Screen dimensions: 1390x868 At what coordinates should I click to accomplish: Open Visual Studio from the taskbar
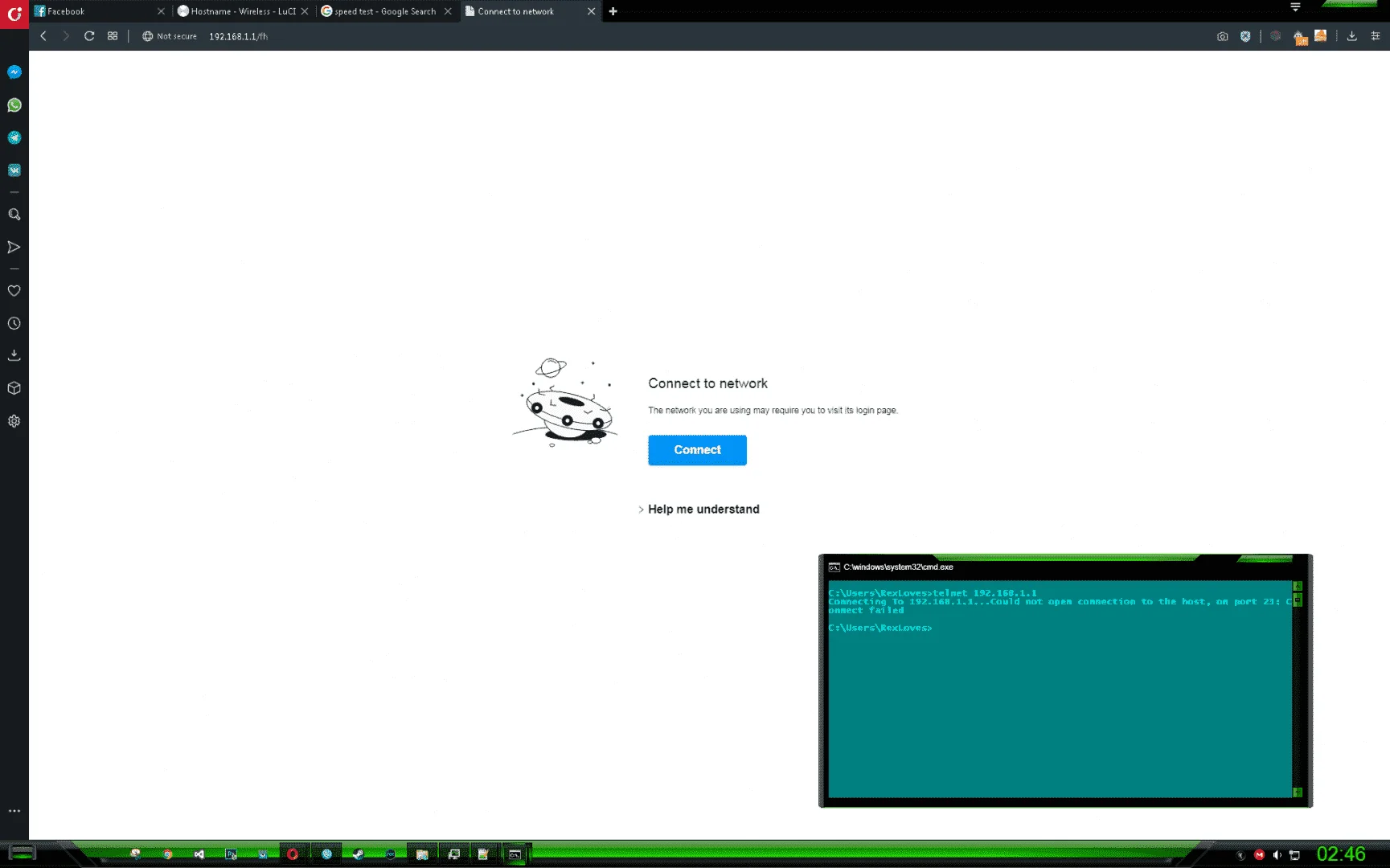pyautogui.click(x=199, y=854)
